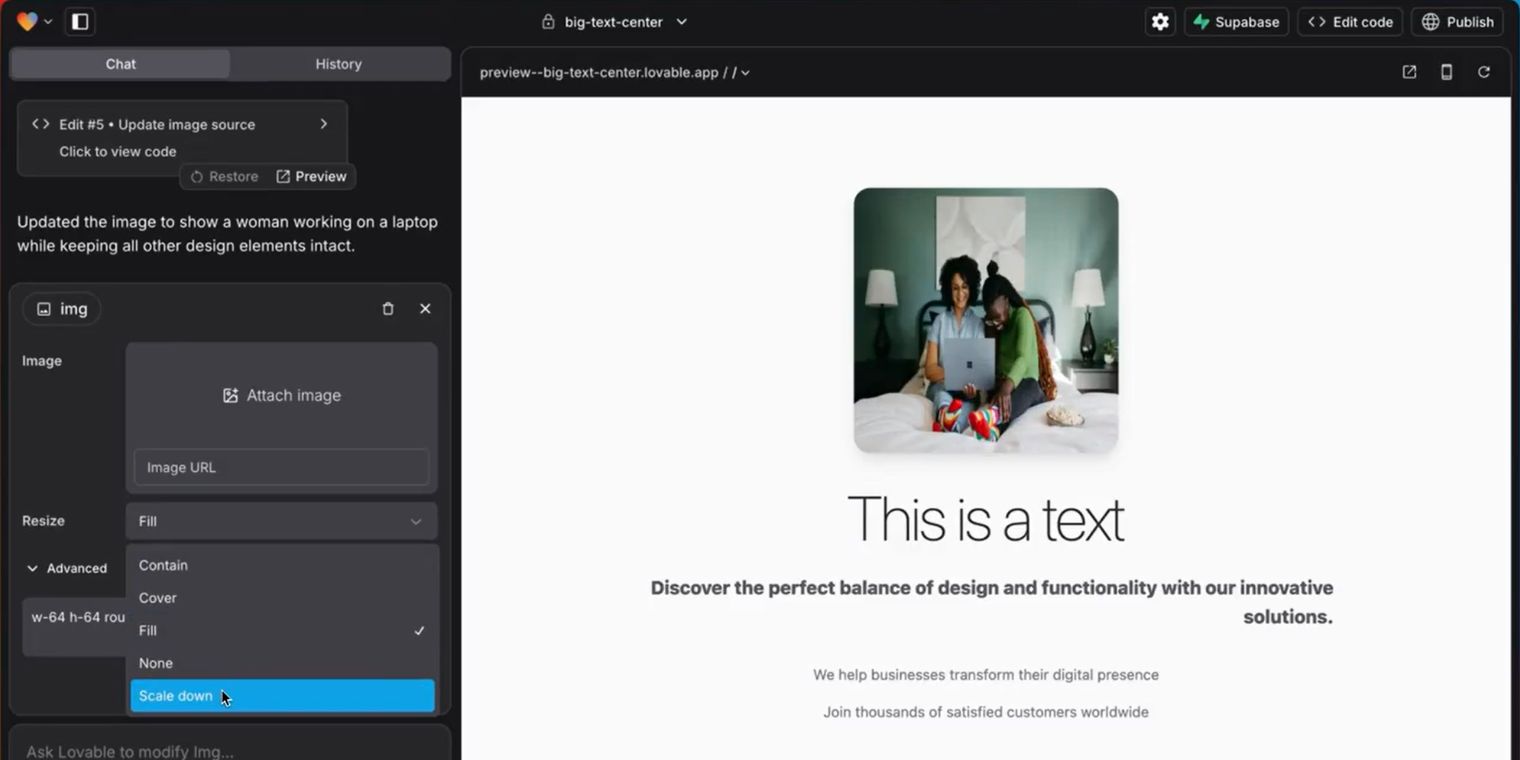Viewport: 1520px width, 760px height.
Task: Open the Resize dropdown showing Fill
Action: point(281,521)
